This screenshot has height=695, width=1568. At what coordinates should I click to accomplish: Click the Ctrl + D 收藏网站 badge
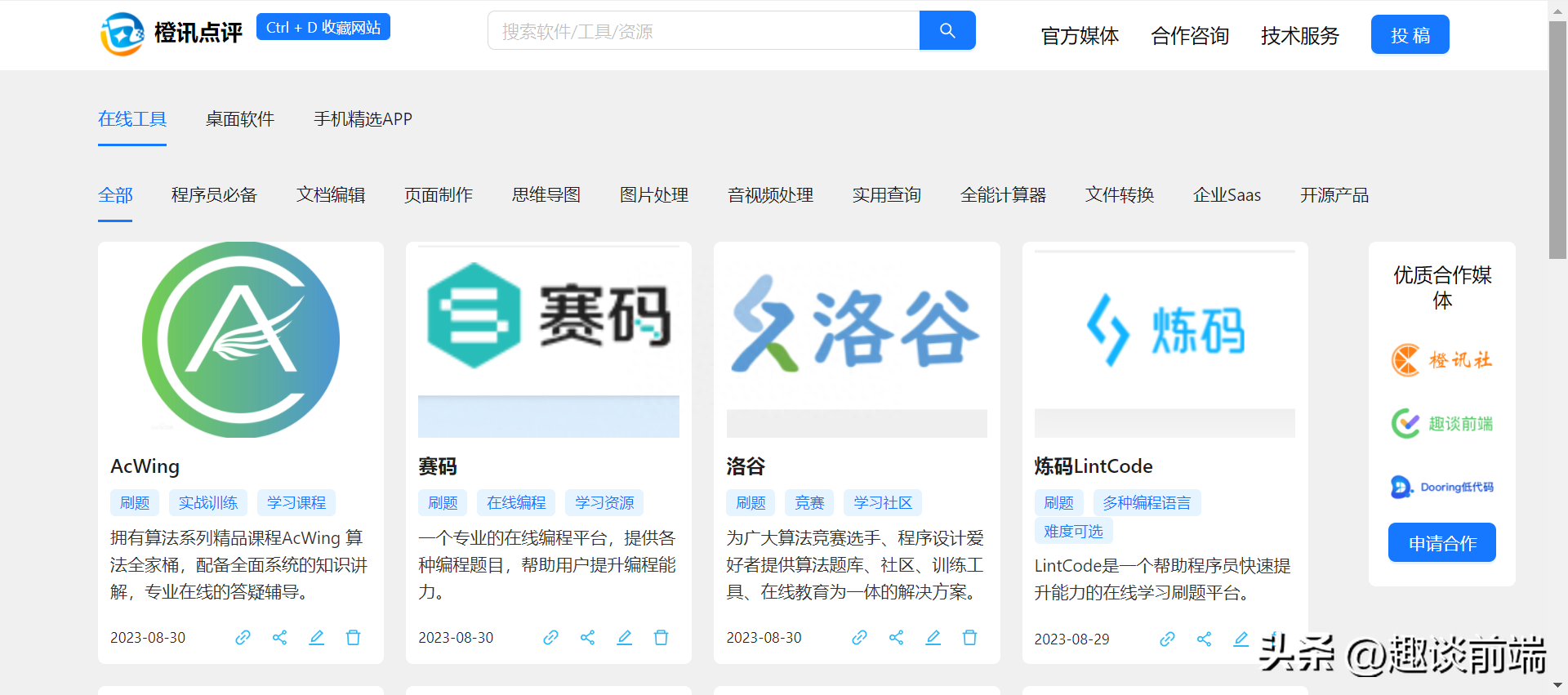323,27
